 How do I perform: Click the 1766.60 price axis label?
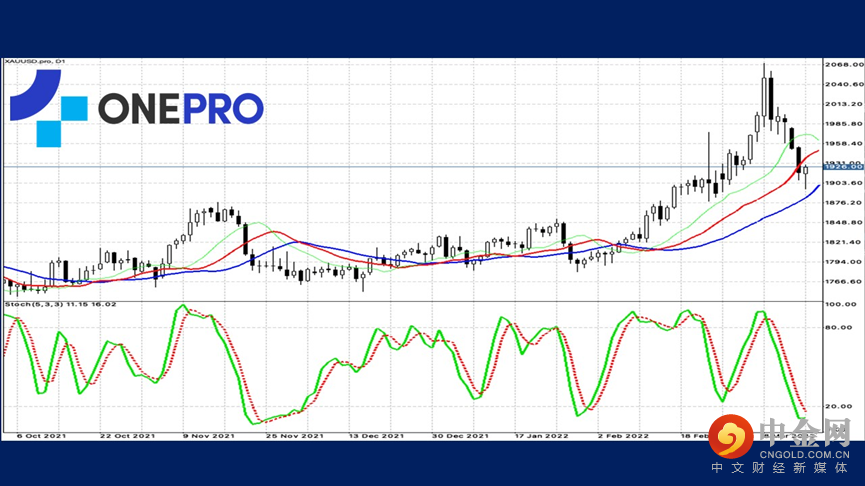844,282
